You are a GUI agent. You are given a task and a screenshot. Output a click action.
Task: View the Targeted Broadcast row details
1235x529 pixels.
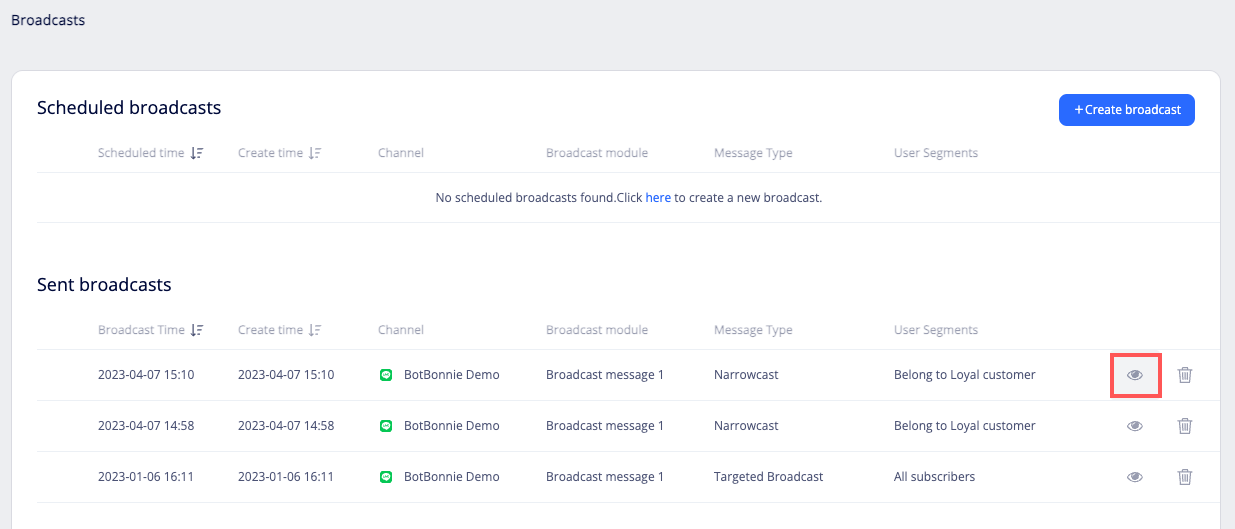(1135, 477)
